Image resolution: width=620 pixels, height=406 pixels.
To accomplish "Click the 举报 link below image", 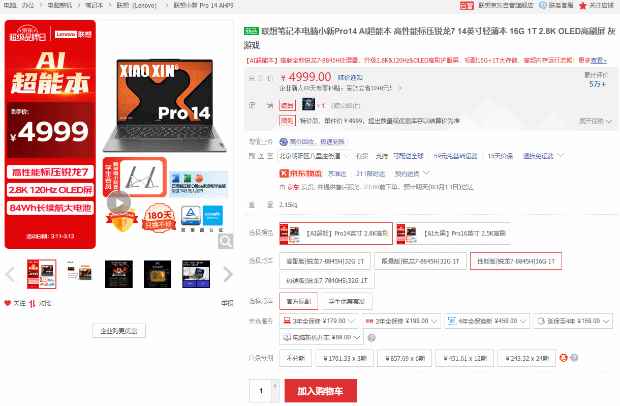I will pos(227,303).
